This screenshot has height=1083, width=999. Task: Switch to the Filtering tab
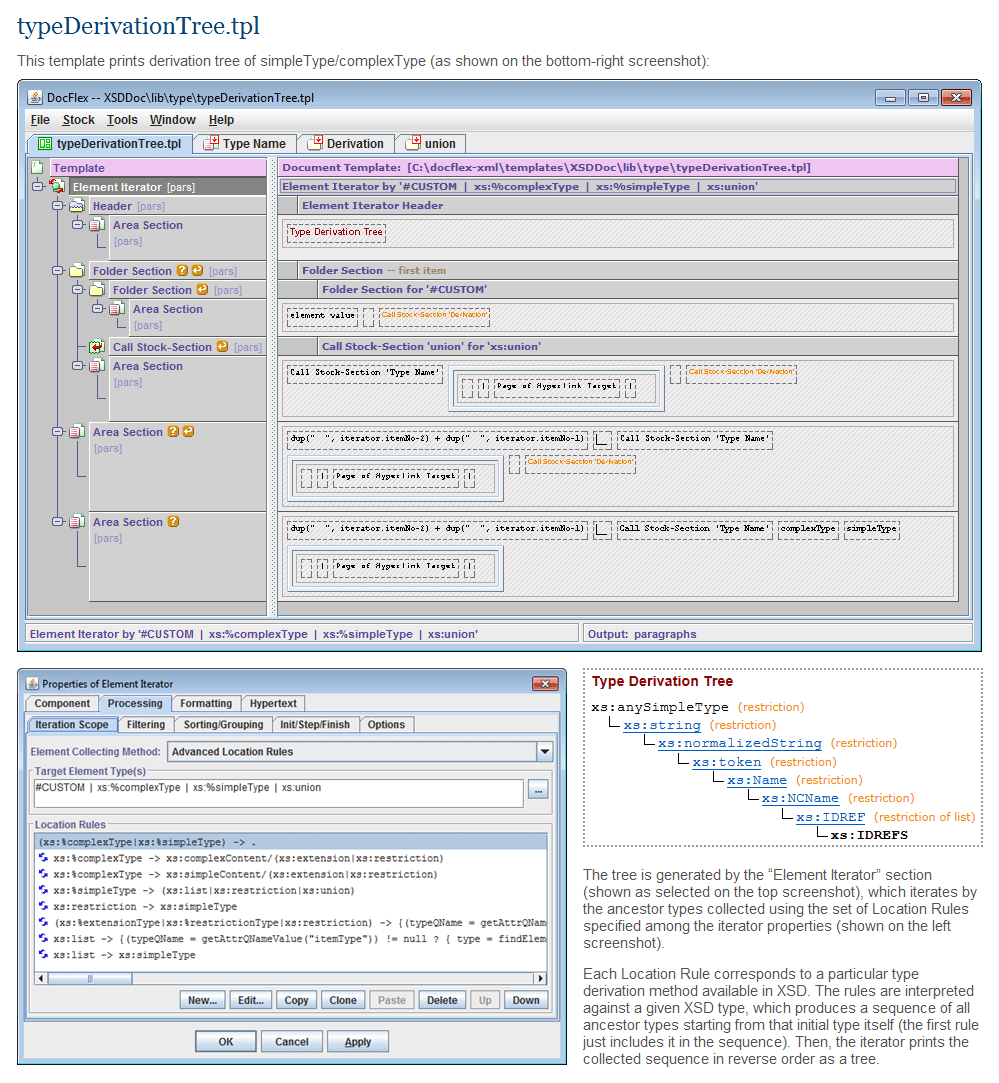[x=146, y=725]
